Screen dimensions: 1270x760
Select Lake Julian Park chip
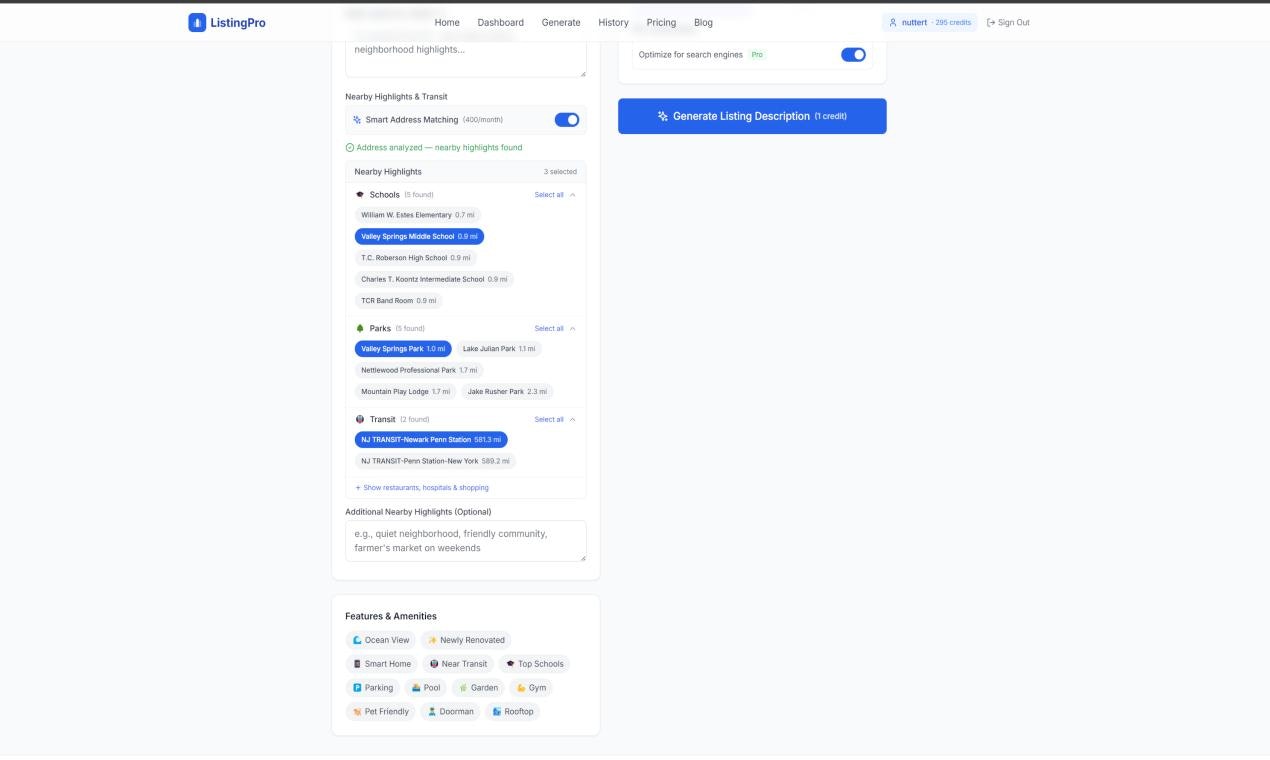(x=499, y=349)
